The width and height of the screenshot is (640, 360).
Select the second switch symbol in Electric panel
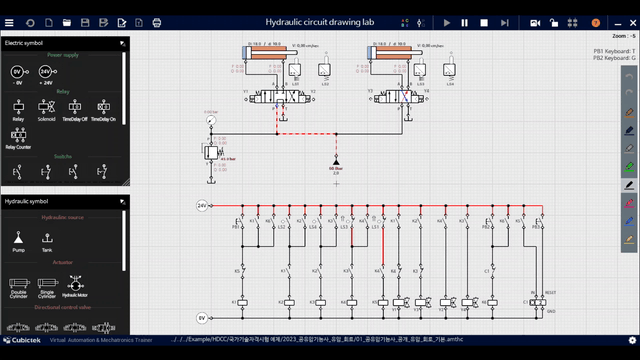tap(46, 172)
